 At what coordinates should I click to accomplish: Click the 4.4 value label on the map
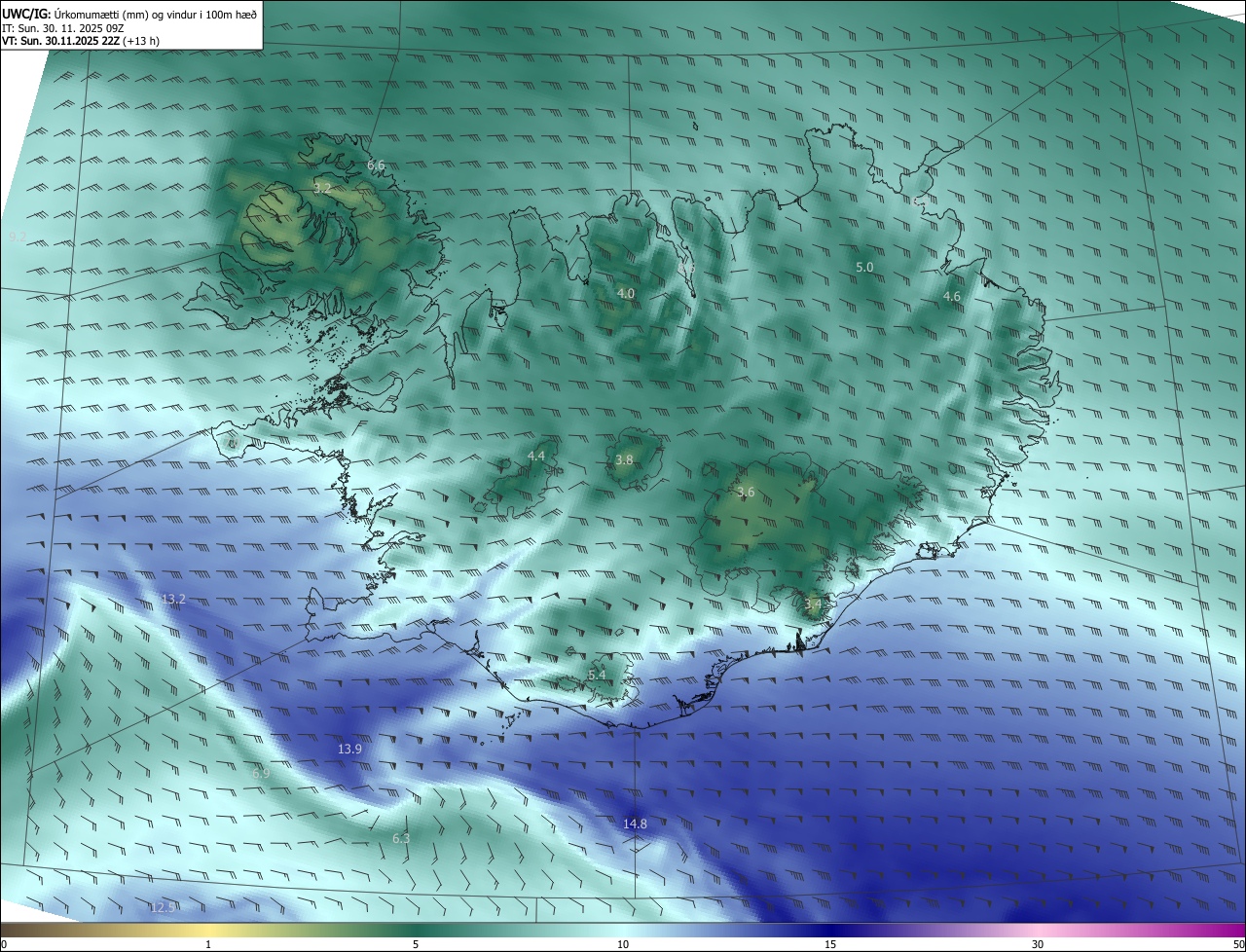pos(536,456)
